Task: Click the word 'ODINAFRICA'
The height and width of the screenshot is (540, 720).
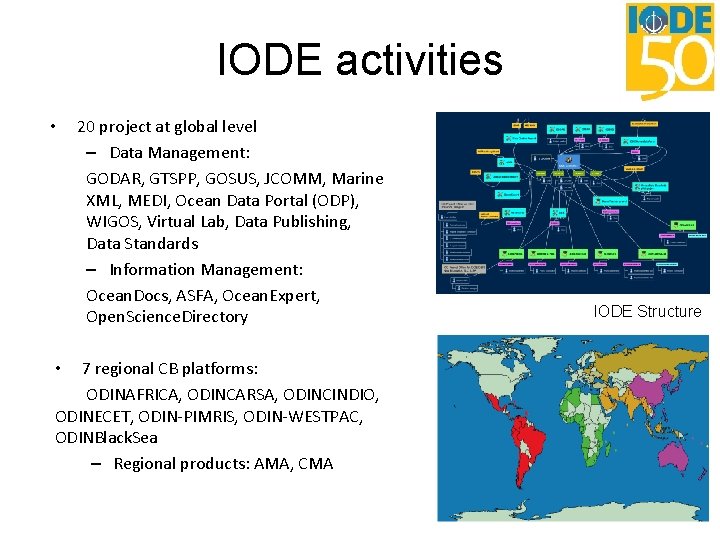Action: pos(131,395)
